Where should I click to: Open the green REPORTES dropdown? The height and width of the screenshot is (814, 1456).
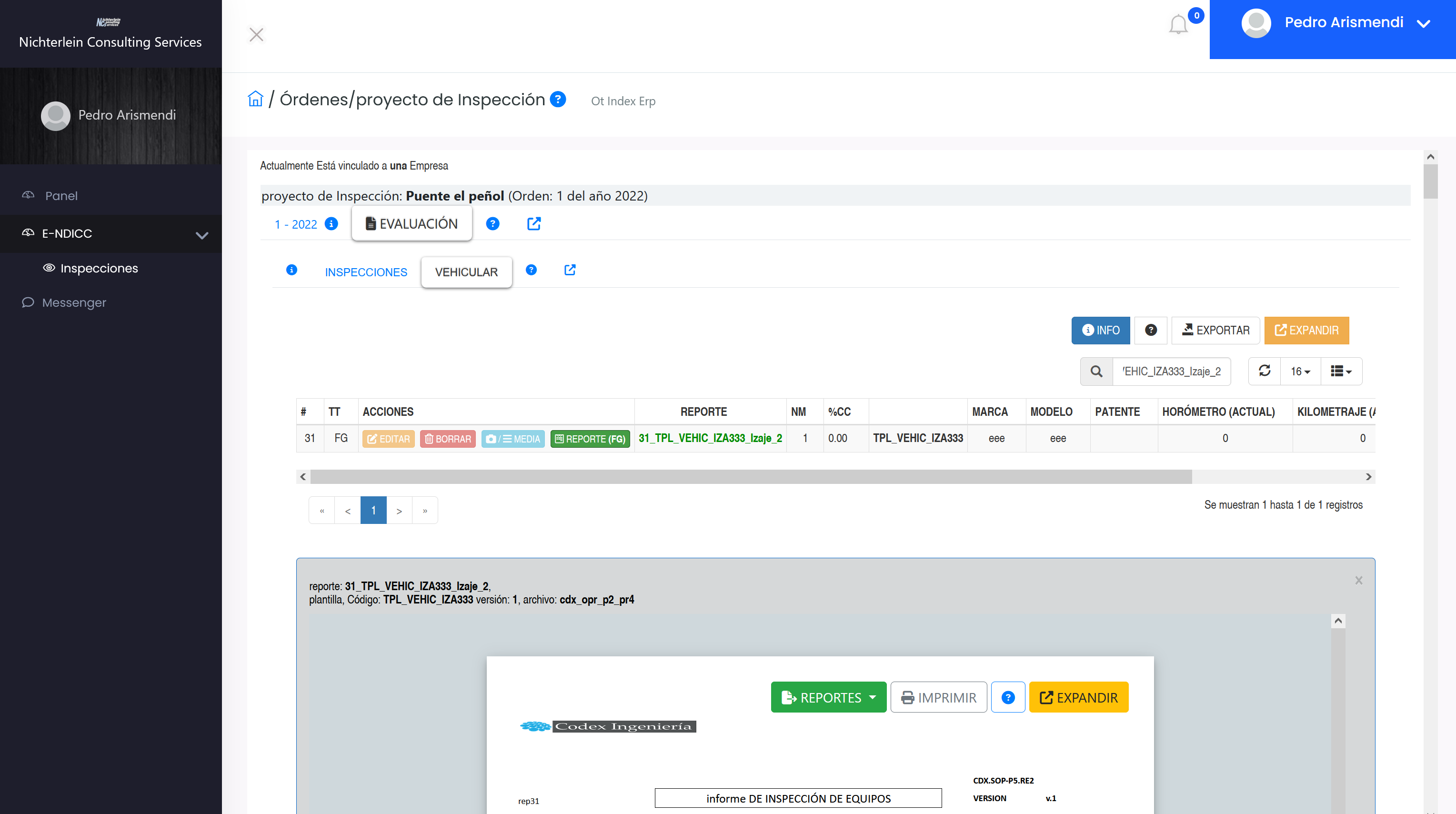[828, 697]
